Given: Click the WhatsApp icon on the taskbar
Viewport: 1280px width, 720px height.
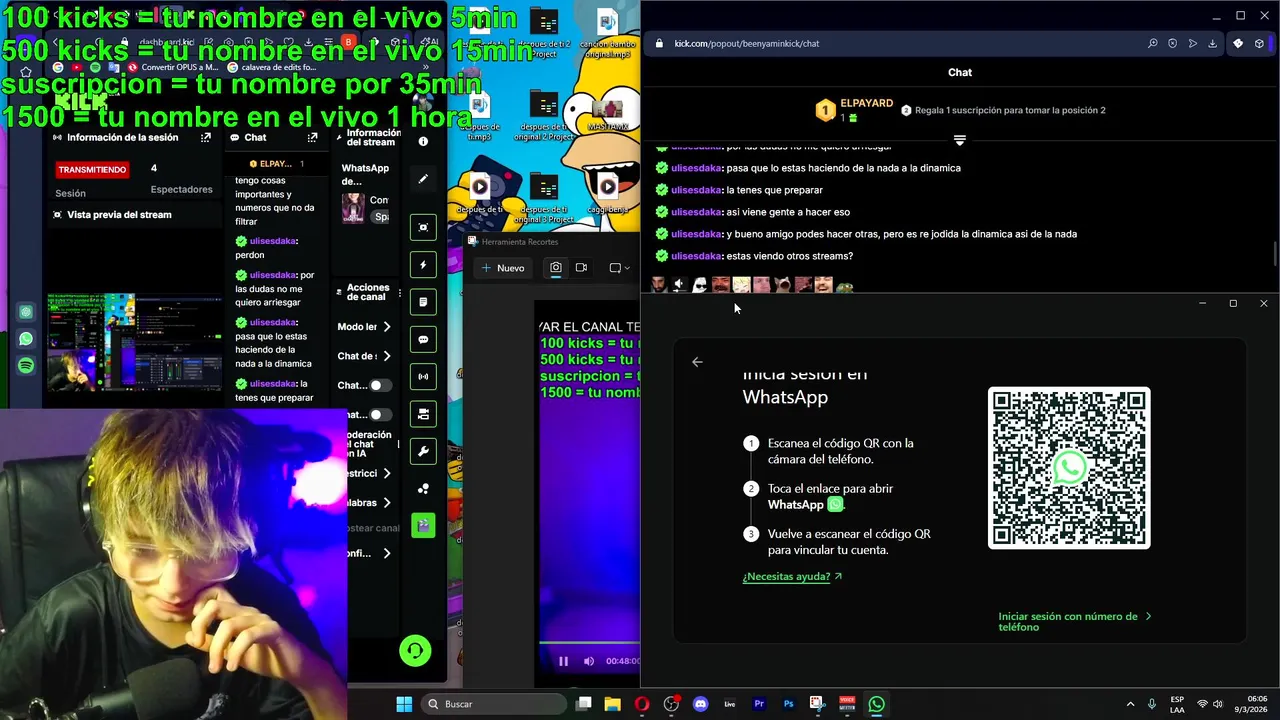Looking at the screenshot, I should (x=876, y=704).
